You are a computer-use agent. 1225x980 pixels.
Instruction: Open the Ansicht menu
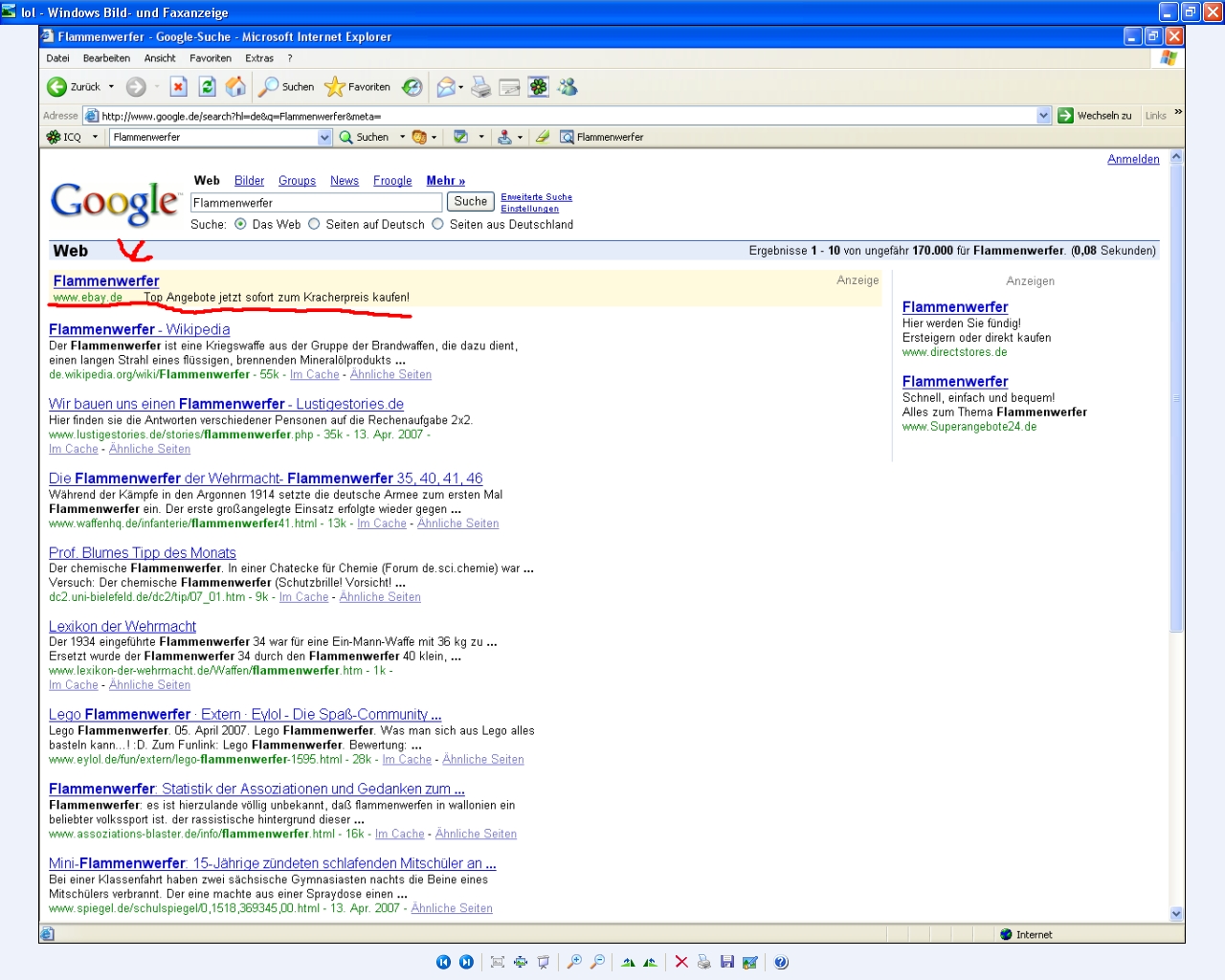click(x=160, y=58)
